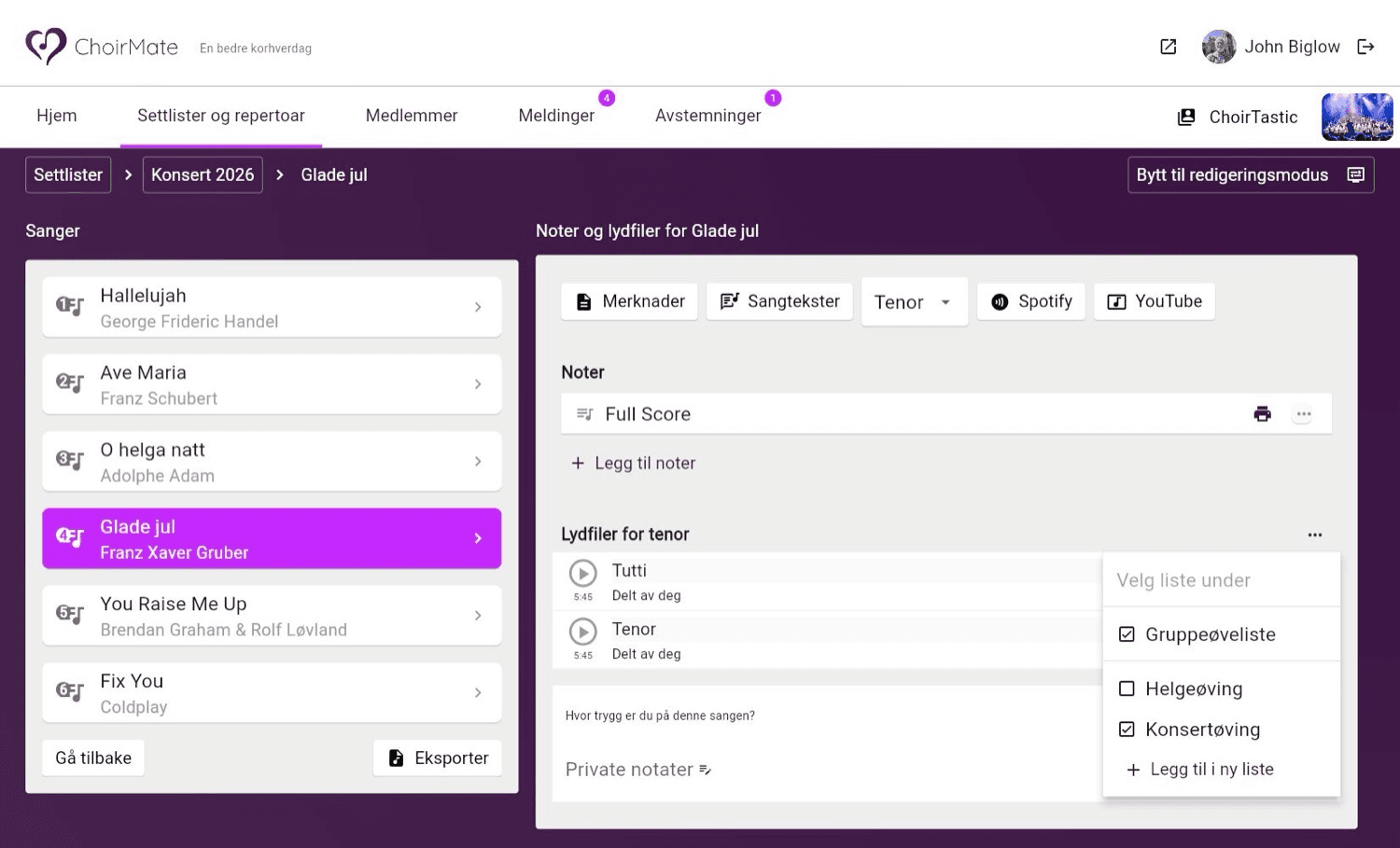Image resolution: width=1400 pixels, height=848 pixels.
Task: Open the Meldinger tab
Action: pos(556,116)
